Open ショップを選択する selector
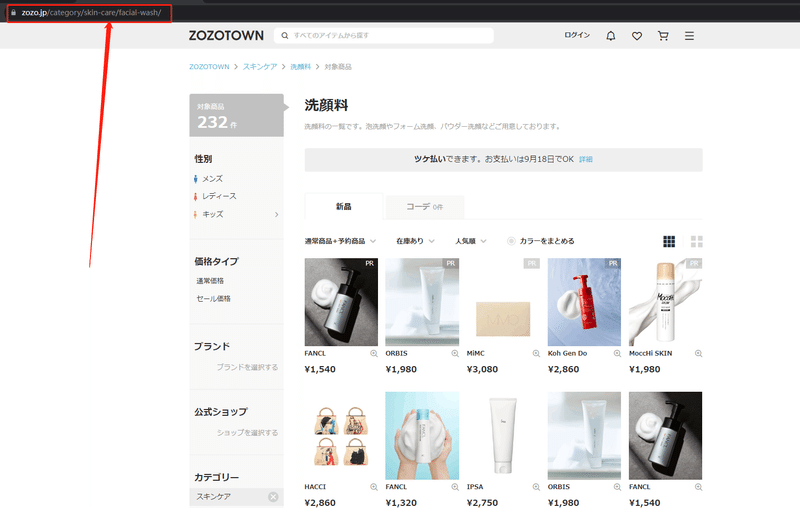Screen dimensions: 800x508 point(247,433)
